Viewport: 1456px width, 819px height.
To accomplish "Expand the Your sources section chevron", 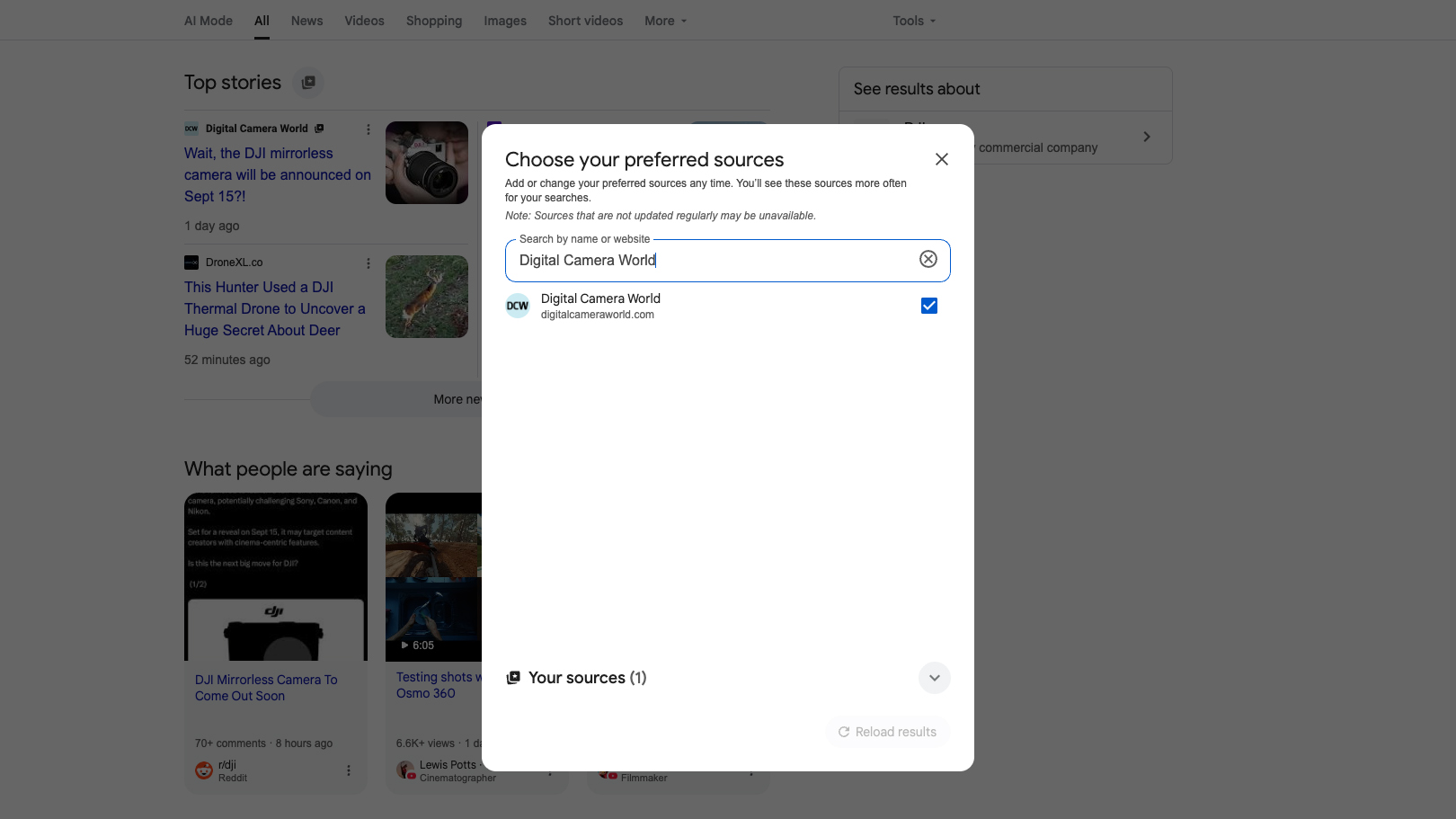I will click(x=935, y=678).
